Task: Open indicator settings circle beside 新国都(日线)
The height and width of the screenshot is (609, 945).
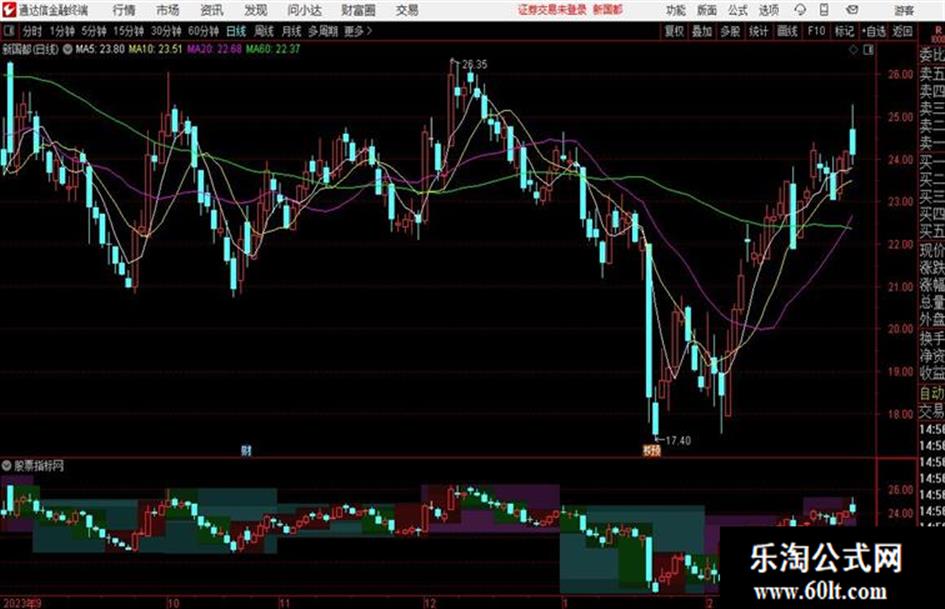Action: coord(68,49)
